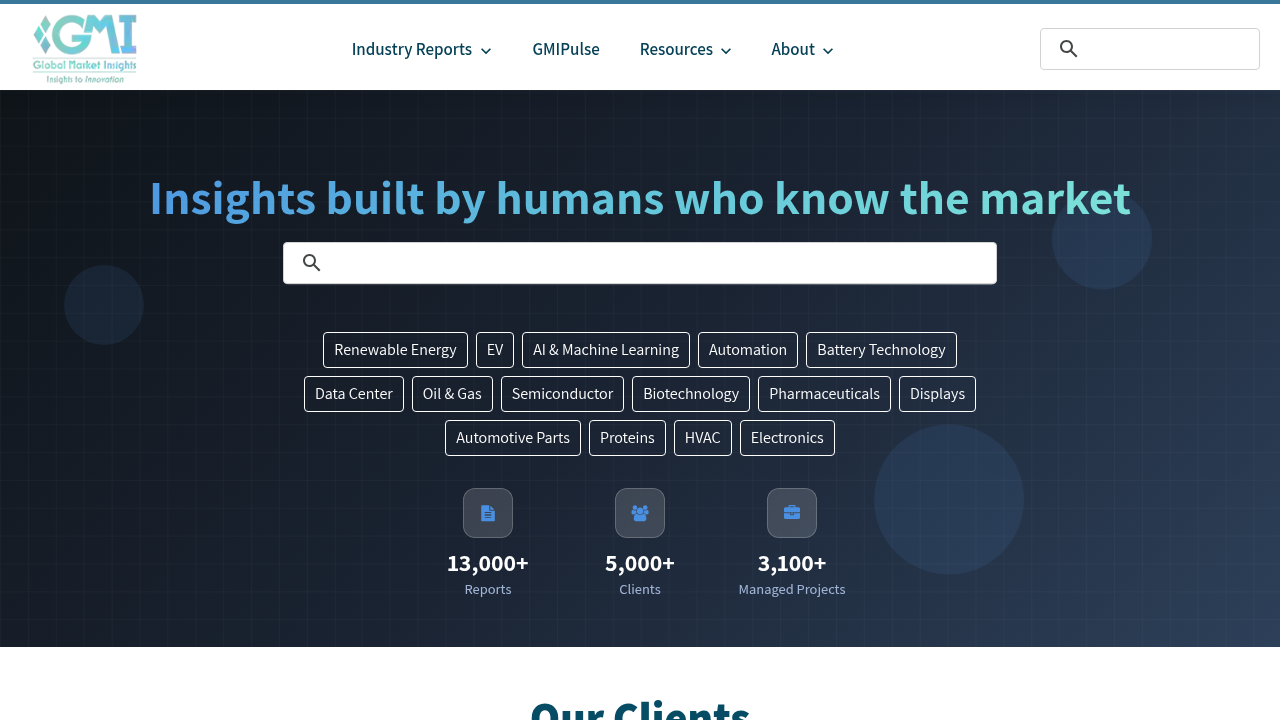Expand the About menu chevron
The width and height of the screenshot is (1280, 720).
pyautogui.click(x=828, y=51)
